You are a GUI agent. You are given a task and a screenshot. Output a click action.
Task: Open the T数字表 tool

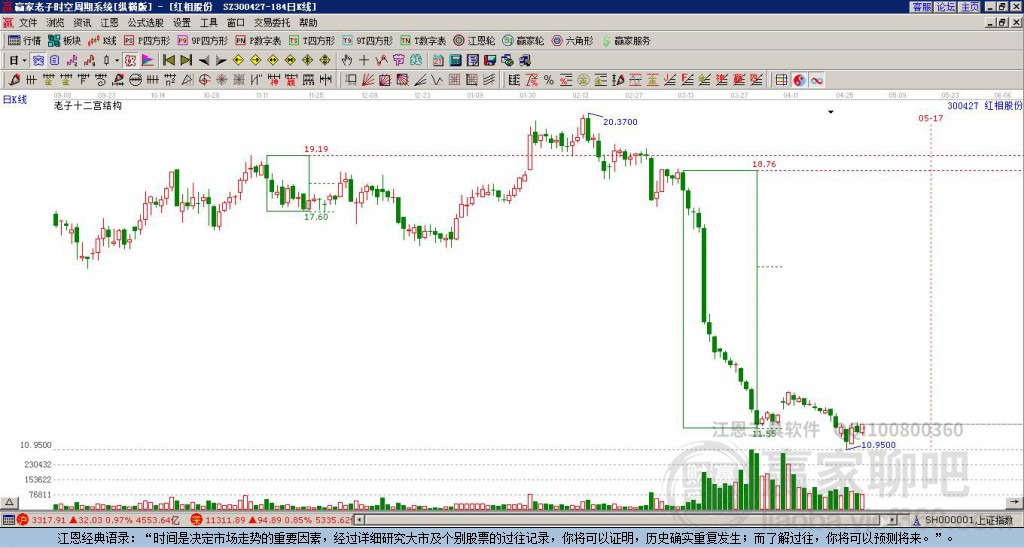click(x=423, y=40)
